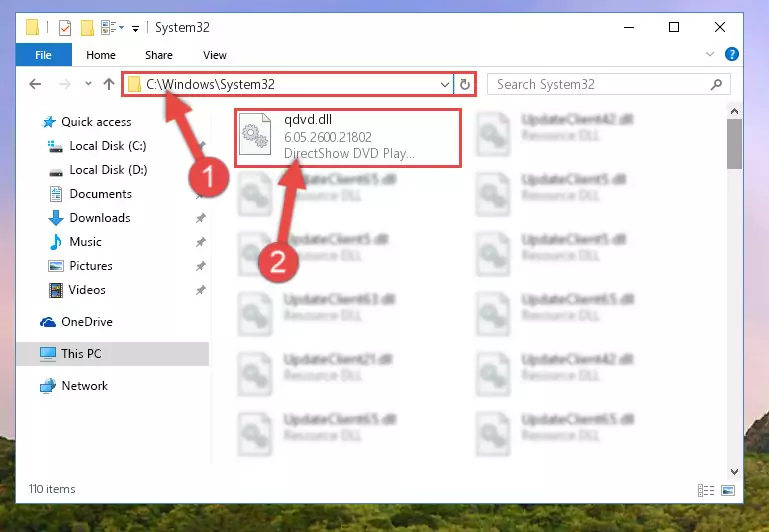The width and height of the screenshot is (769, 532).
Task: Go forward using the Forward arrow
Action: coord(65,84)
